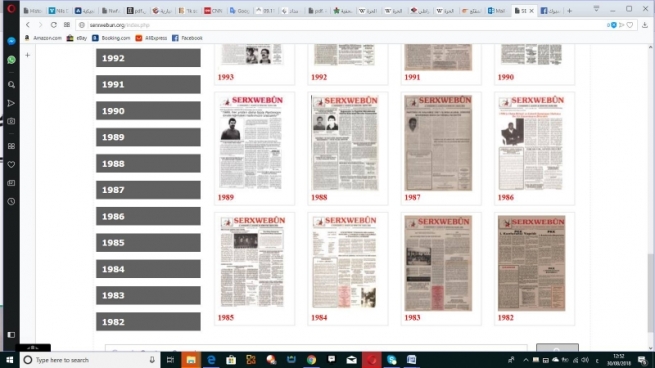Click the 1990 caption under thumbnail

tap(505, 77)
